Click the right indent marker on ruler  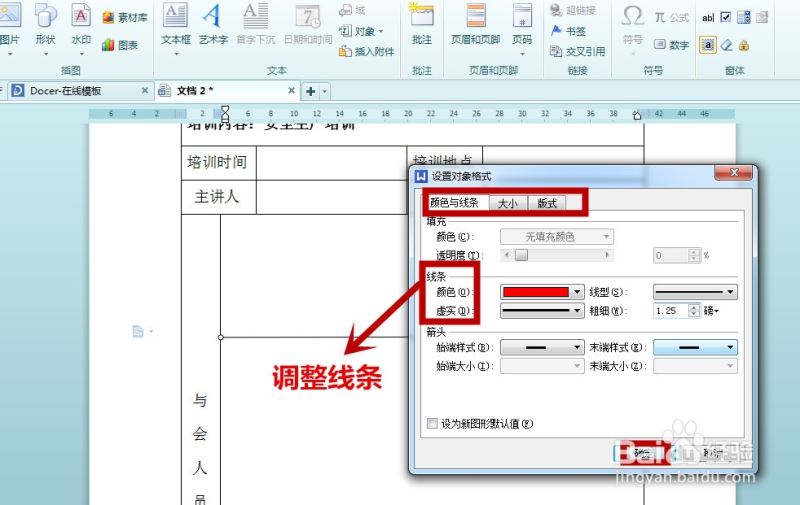click(x=637, y=115)
